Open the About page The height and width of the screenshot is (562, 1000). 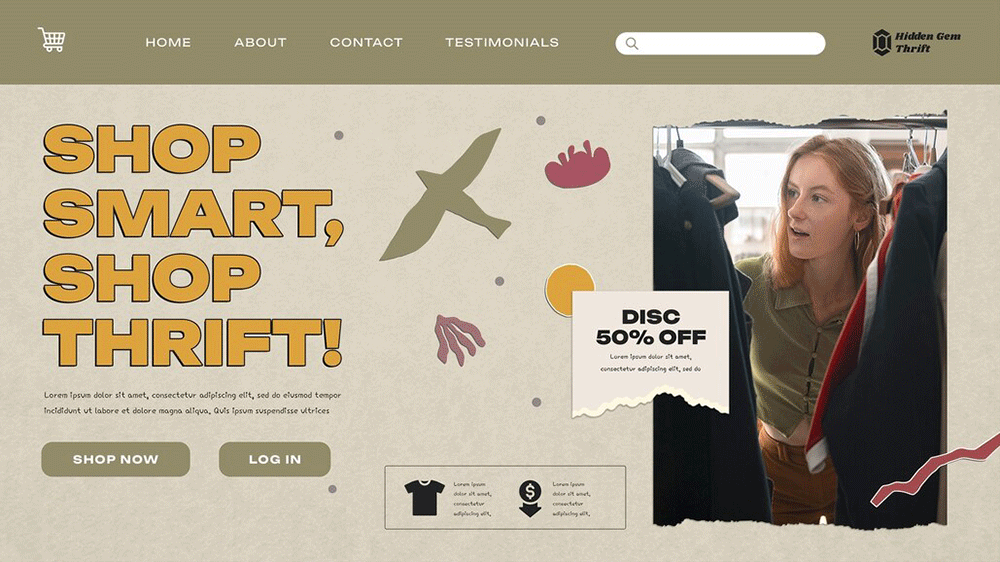[260, 43]
